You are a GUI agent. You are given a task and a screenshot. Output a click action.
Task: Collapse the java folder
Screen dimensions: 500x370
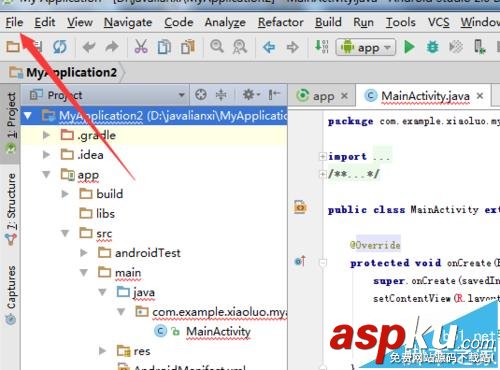(x=102, y=292)
